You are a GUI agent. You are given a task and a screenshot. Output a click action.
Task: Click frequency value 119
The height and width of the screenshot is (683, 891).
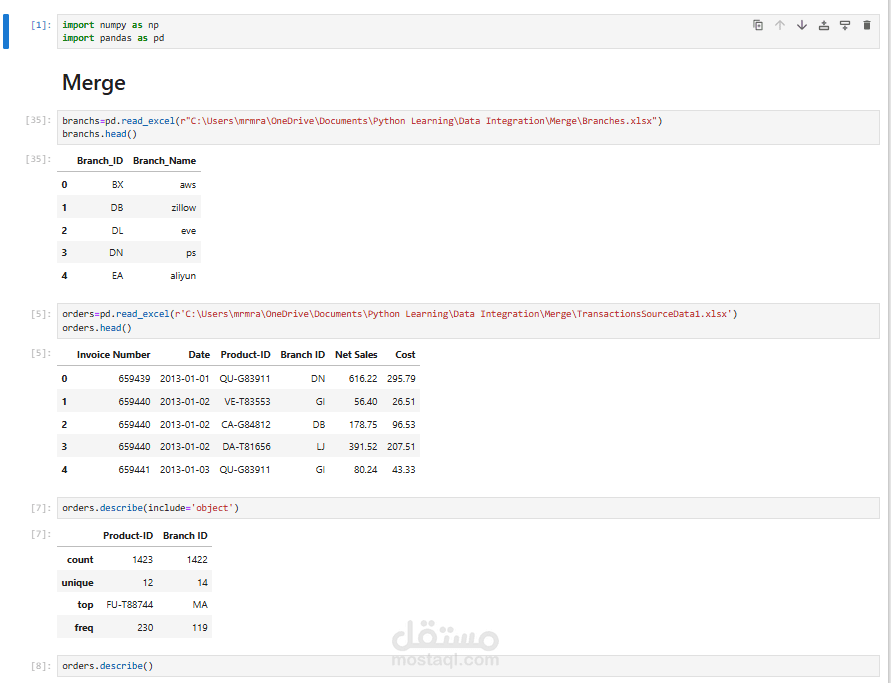199,627
